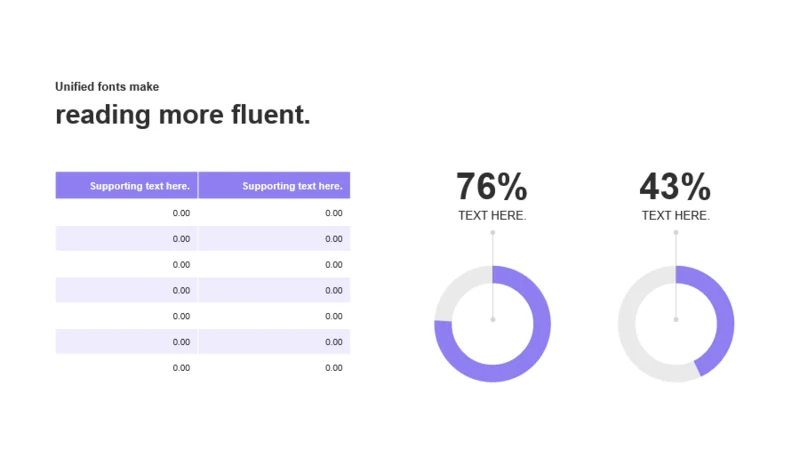Click the center dot inside the 43% donut
Image resolution: width=800 pixels, height=450 pixels.
pyautogui.click(x=676, y=319)
